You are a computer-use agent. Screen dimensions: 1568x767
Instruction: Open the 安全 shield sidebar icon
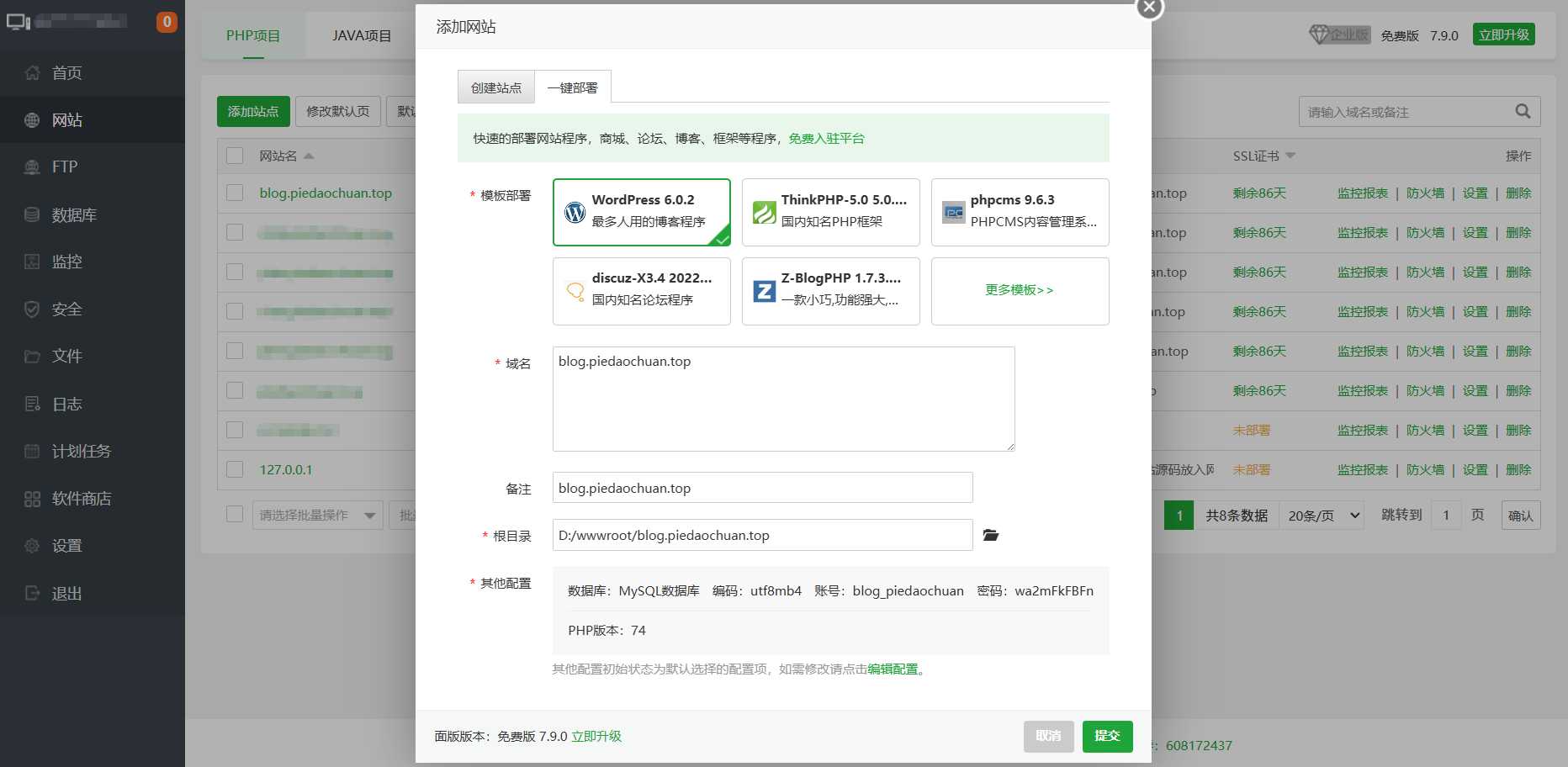point(32,309)
